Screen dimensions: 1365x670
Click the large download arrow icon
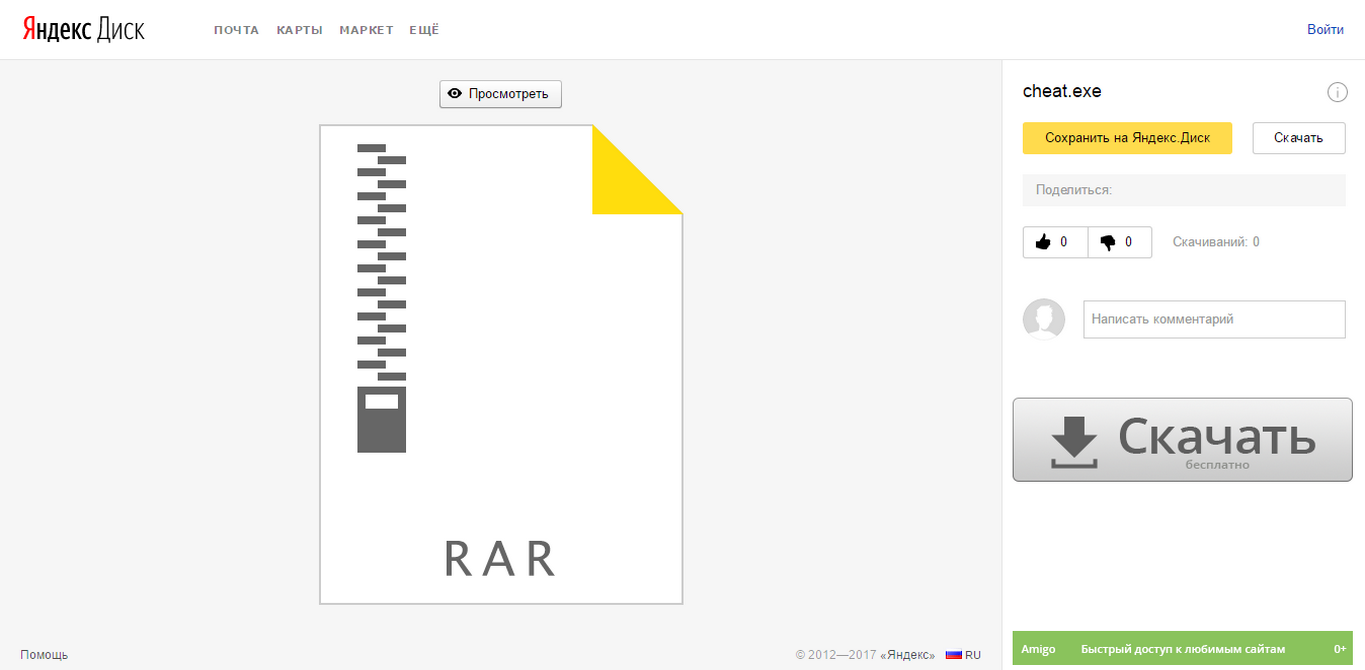[1075, 441]
